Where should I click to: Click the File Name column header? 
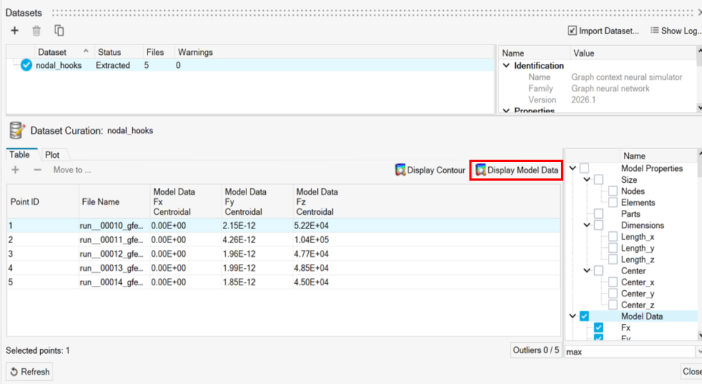(x=114, y=202)
